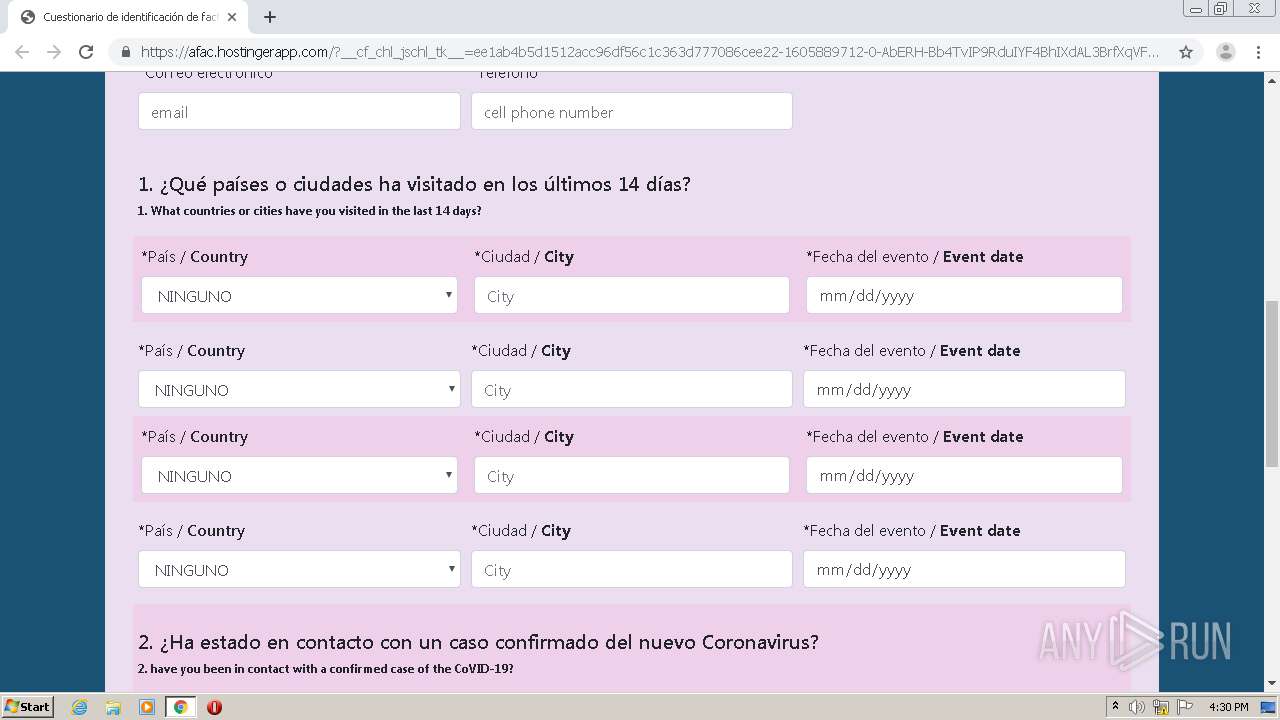The width and height of the screenshot is (1280, 720).
Task: Click fourth Event date mm/dd/yyyy field
Action: [964, 569]
